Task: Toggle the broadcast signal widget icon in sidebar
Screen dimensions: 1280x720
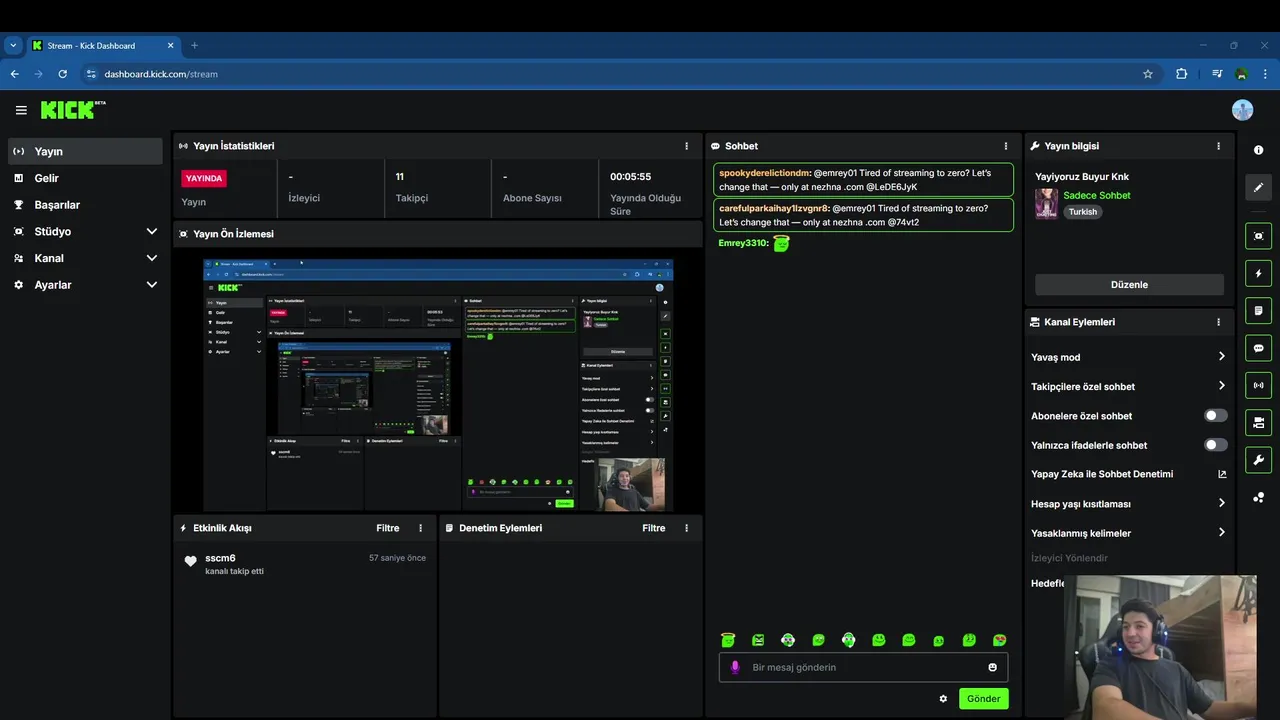Action: pyautogui.click(x=1258, y=385)
